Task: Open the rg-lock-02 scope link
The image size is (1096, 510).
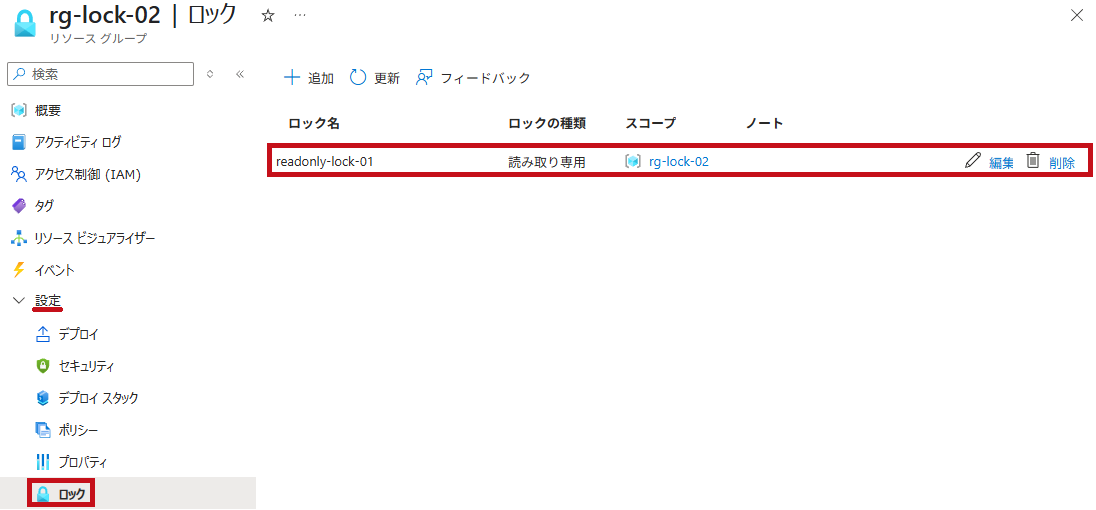Action: tap(679, 162)
